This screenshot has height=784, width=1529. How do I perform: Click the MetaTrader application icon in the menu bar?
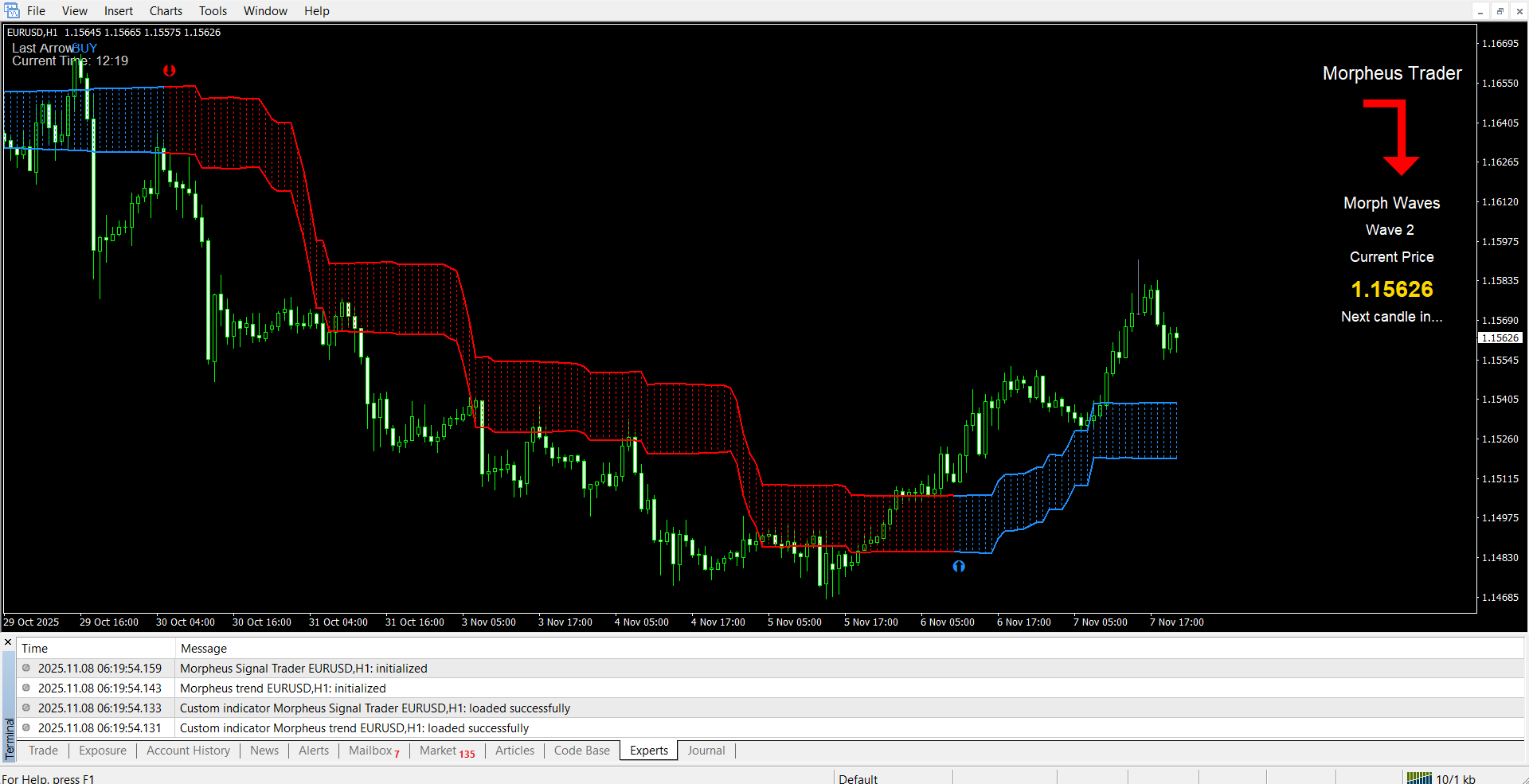point(11,10)
